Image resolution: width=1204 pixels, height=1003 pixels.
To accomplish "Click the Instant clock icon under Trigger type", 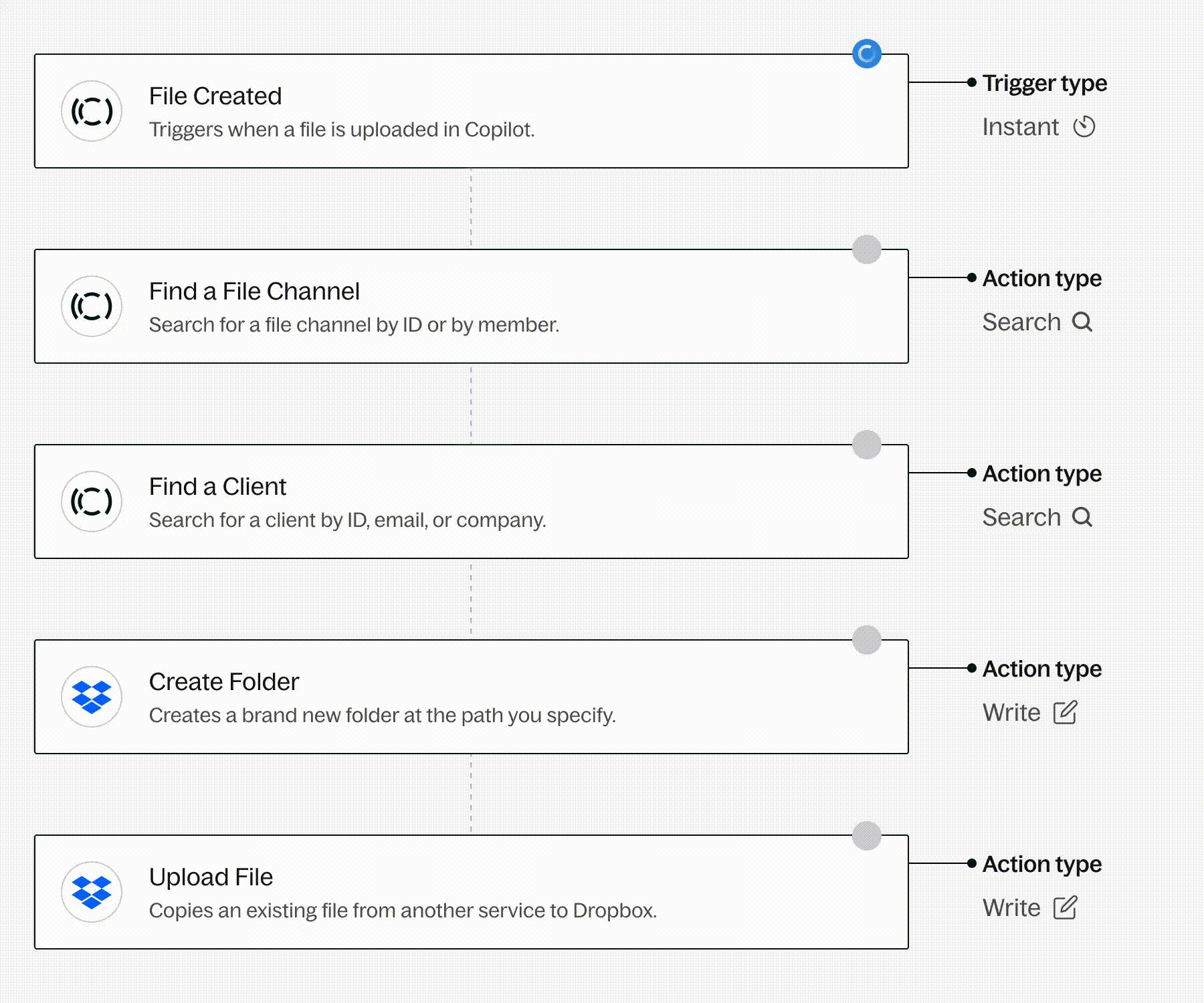I will (x=1084, y=126).
